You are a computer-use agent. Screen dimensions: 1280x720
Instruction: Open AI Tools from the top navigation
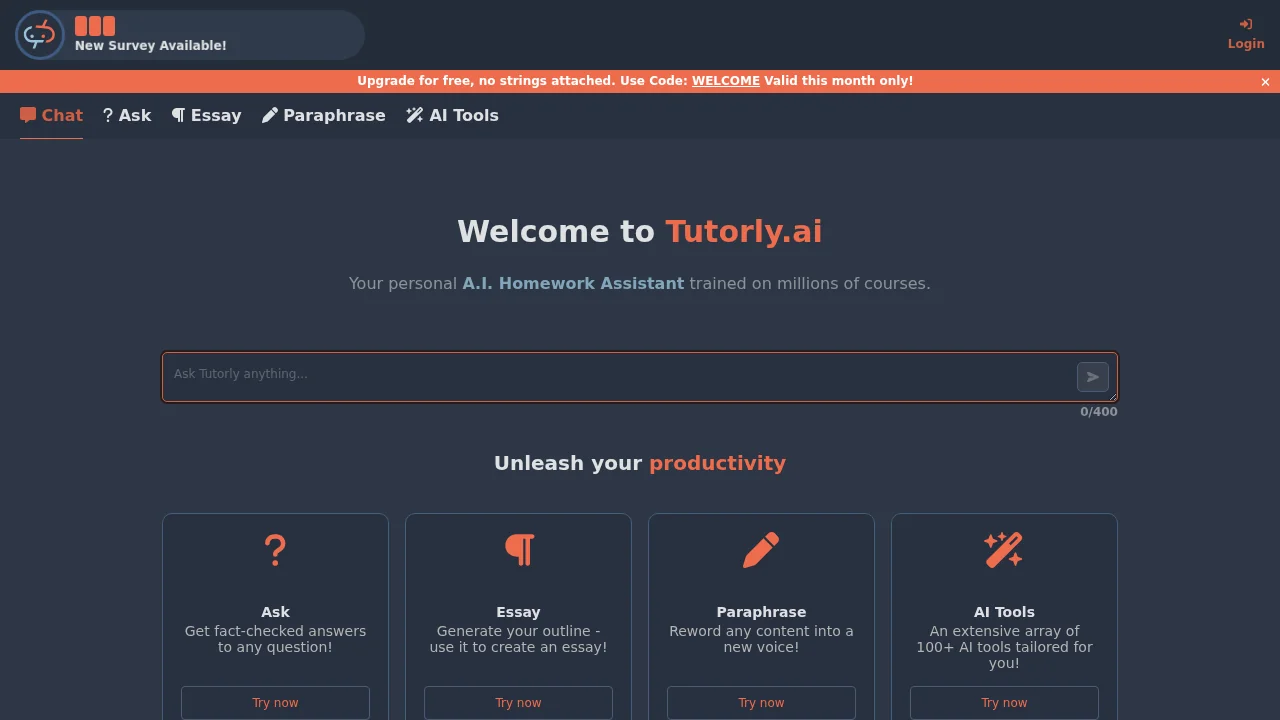coord(452,115)
